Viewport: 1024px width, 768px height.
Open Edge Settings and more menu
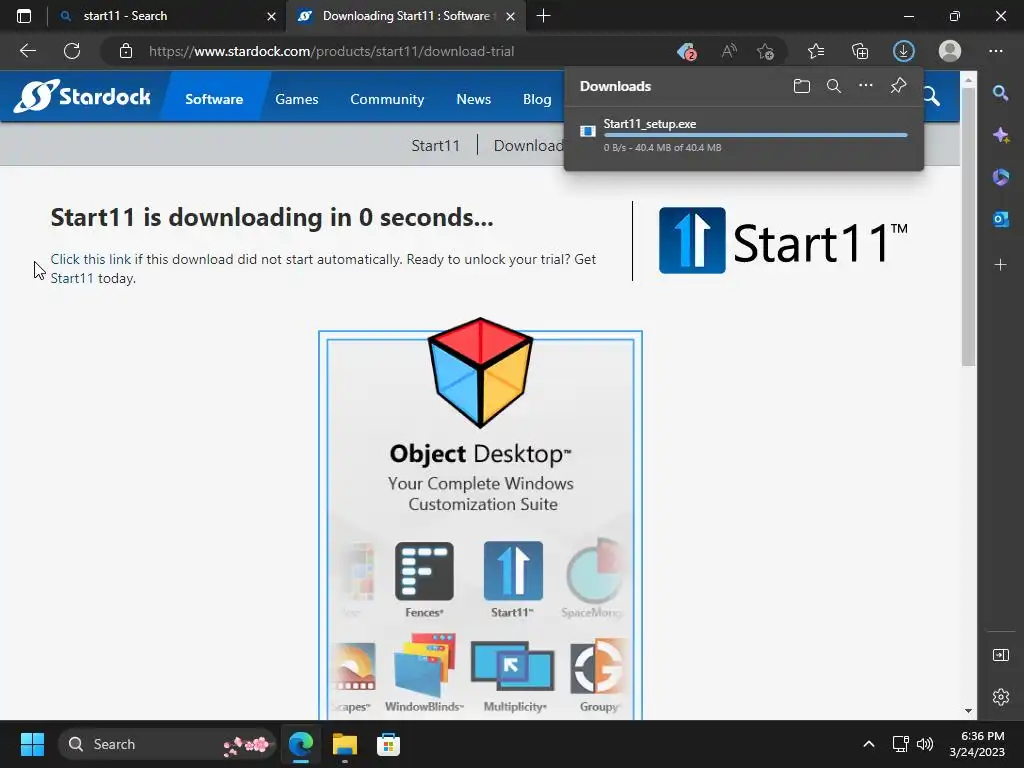pos(995,51)
